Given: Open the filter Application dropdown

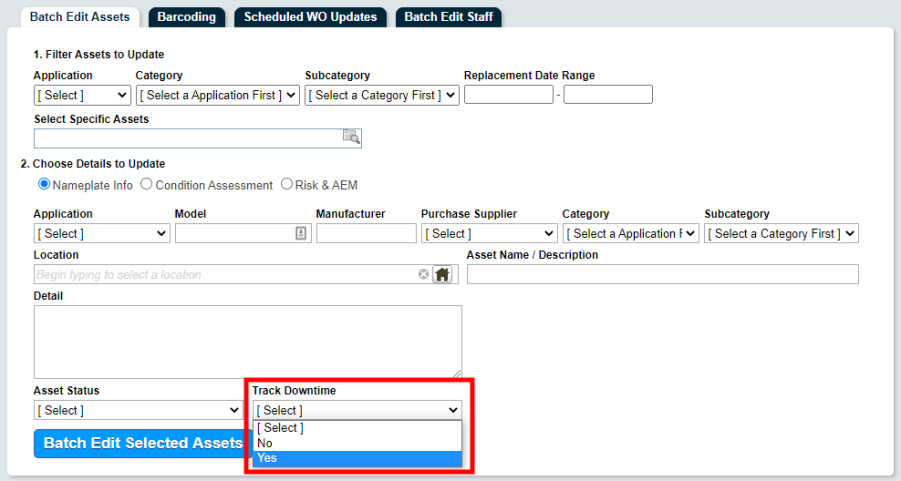Looking at the screenshot, I should (82, 95).
